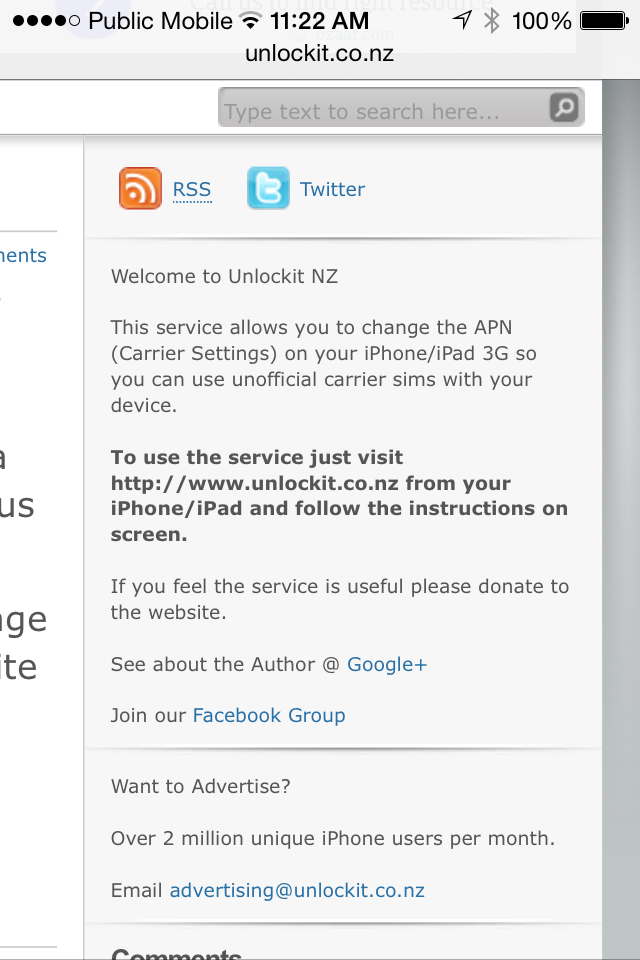
Task: Tap the cellular signal strength dots
Action: 46,21
